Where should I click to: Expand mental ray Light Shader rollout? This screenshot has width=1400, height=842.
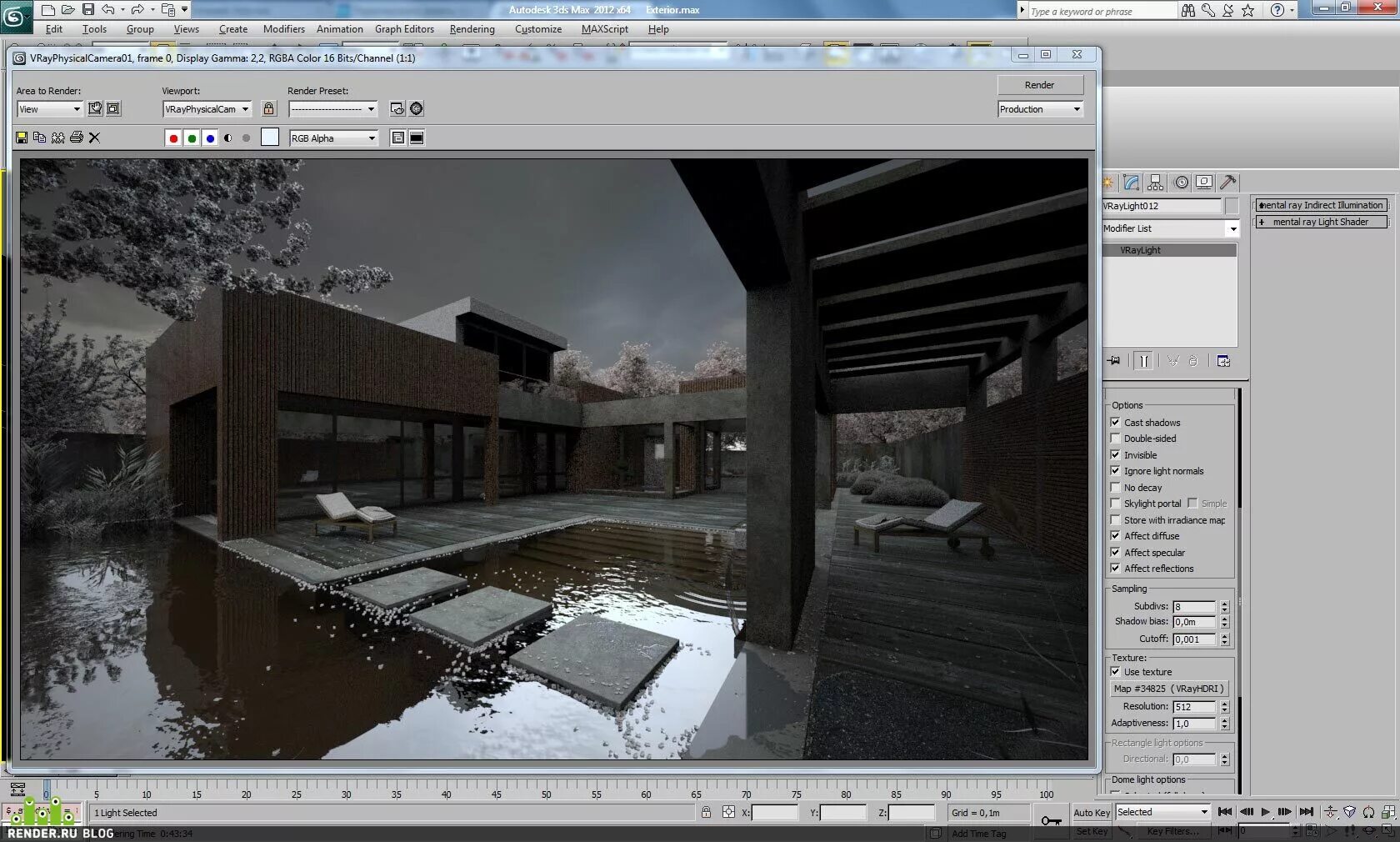pos(1322,222)
